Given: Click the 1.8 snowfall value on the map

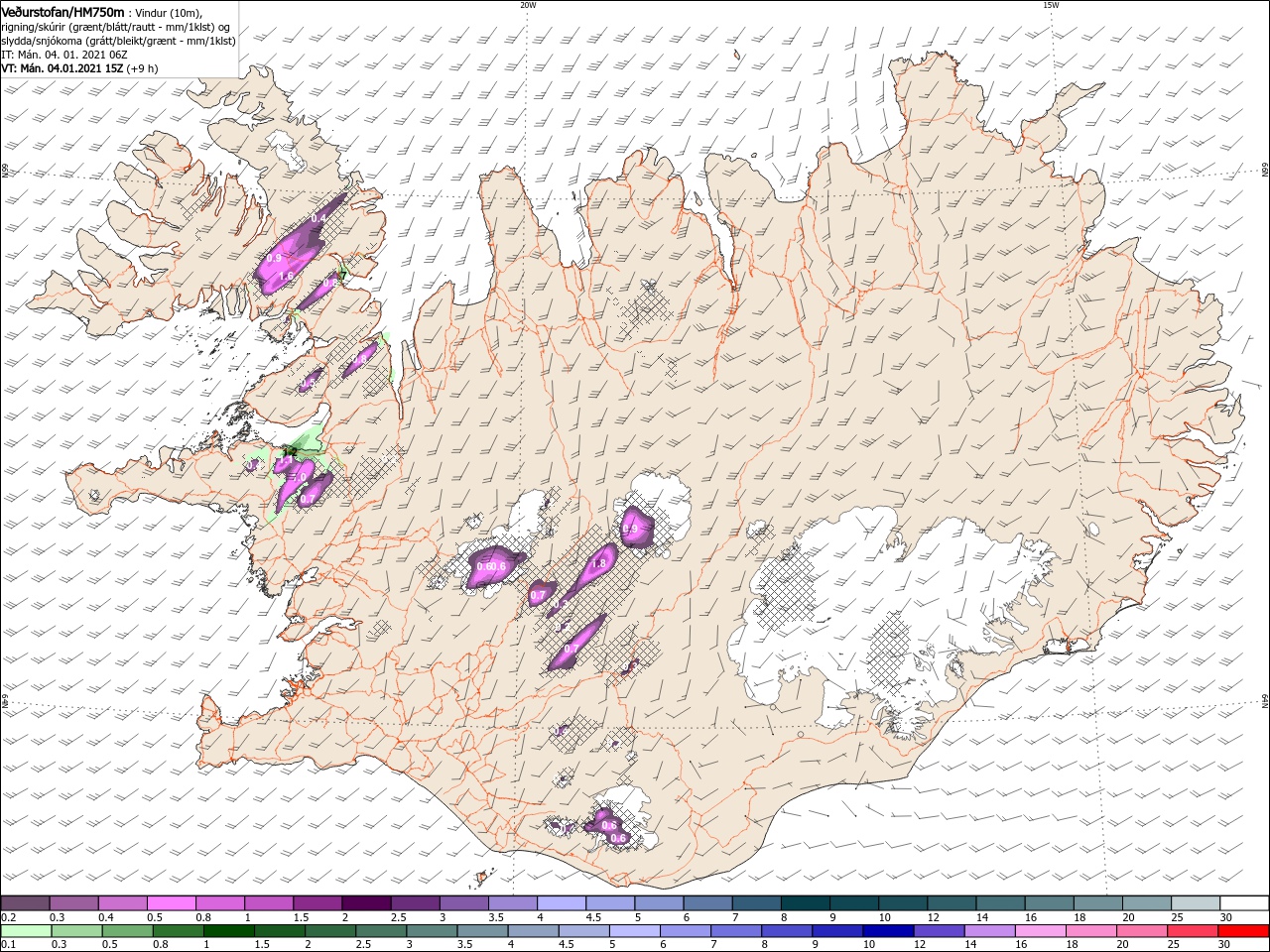Looking at the screenshot, I should pos(598,564).
